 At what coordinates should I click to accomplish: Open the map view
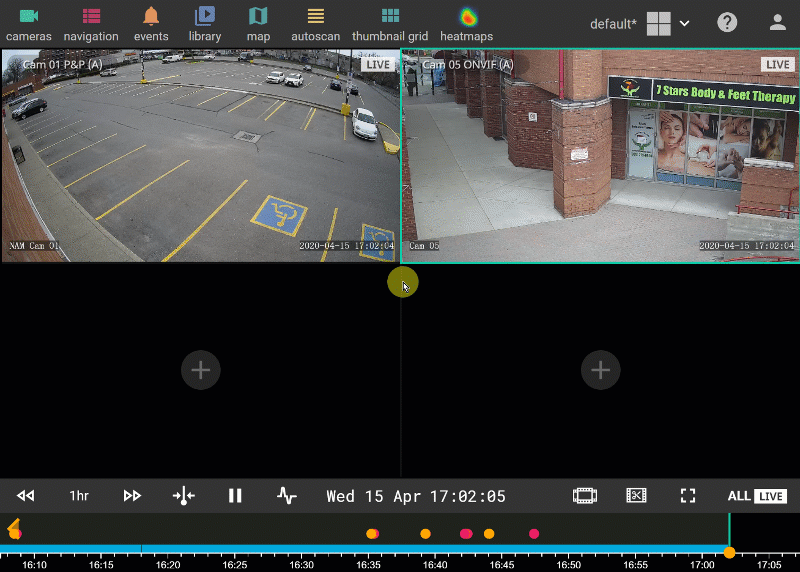click(258, 24)
